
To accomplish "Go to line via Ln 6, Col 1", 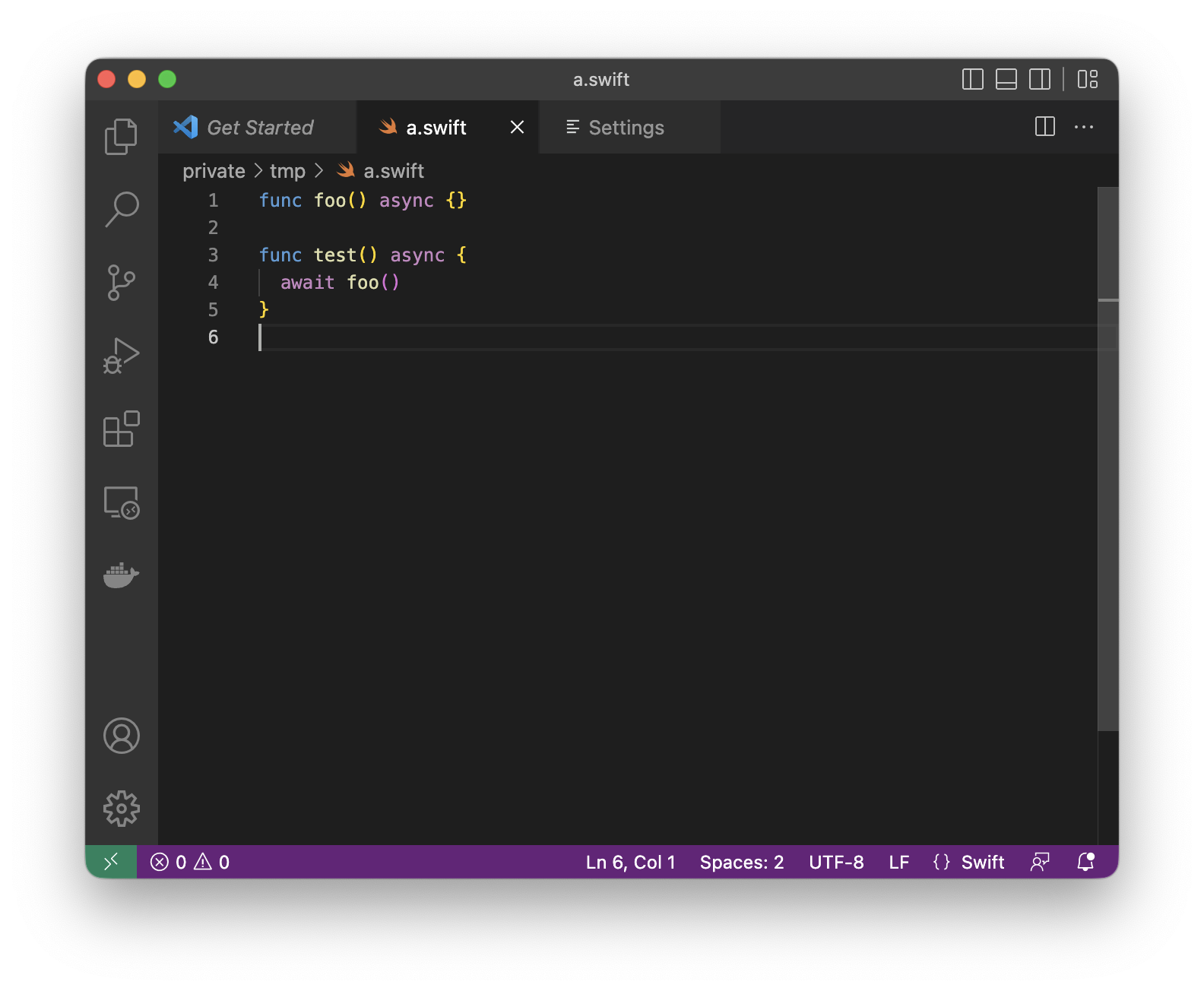I will tap(630, 862).
